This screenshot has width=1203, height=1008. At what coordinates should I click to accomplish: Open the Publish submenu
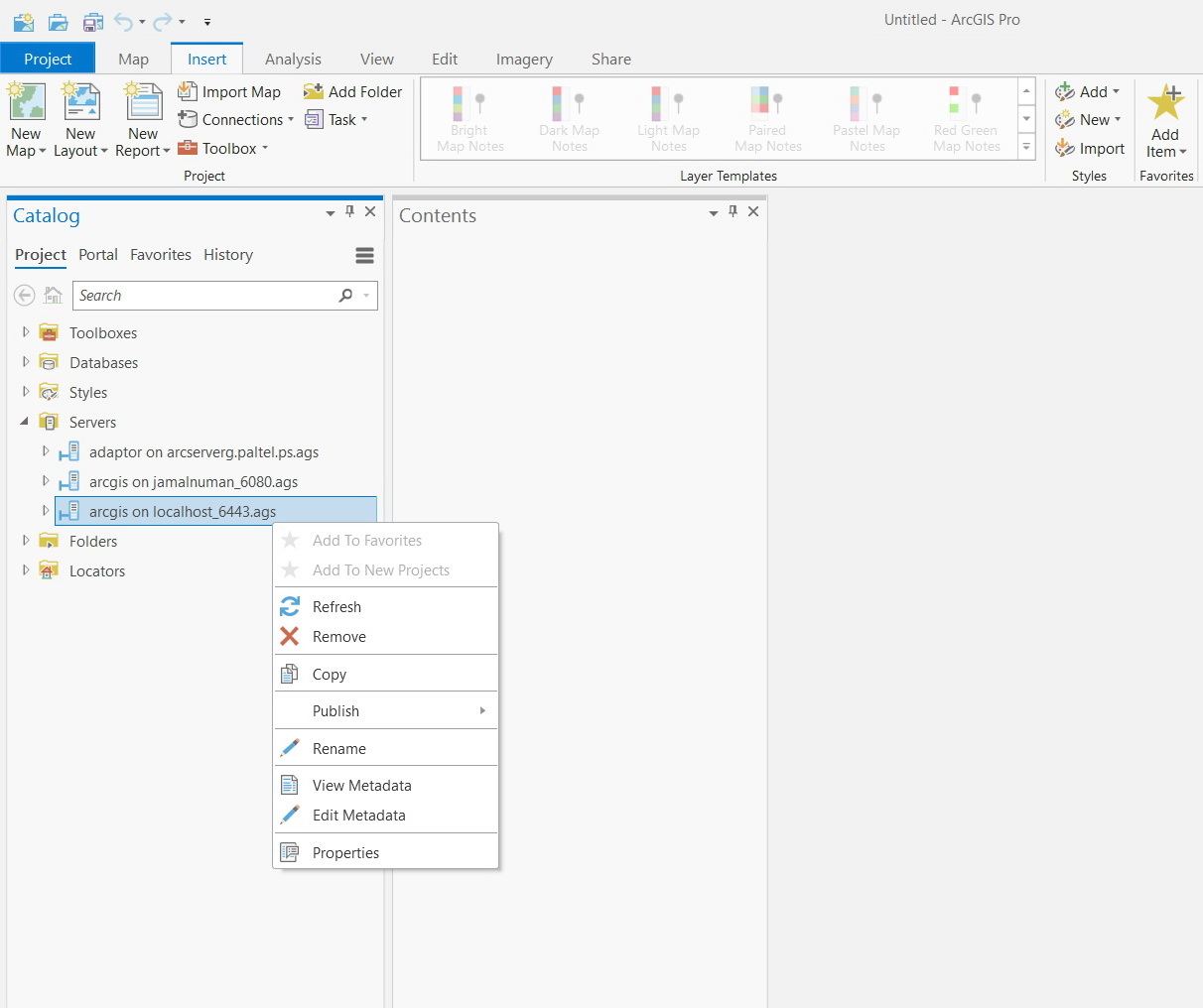(385, 710)
